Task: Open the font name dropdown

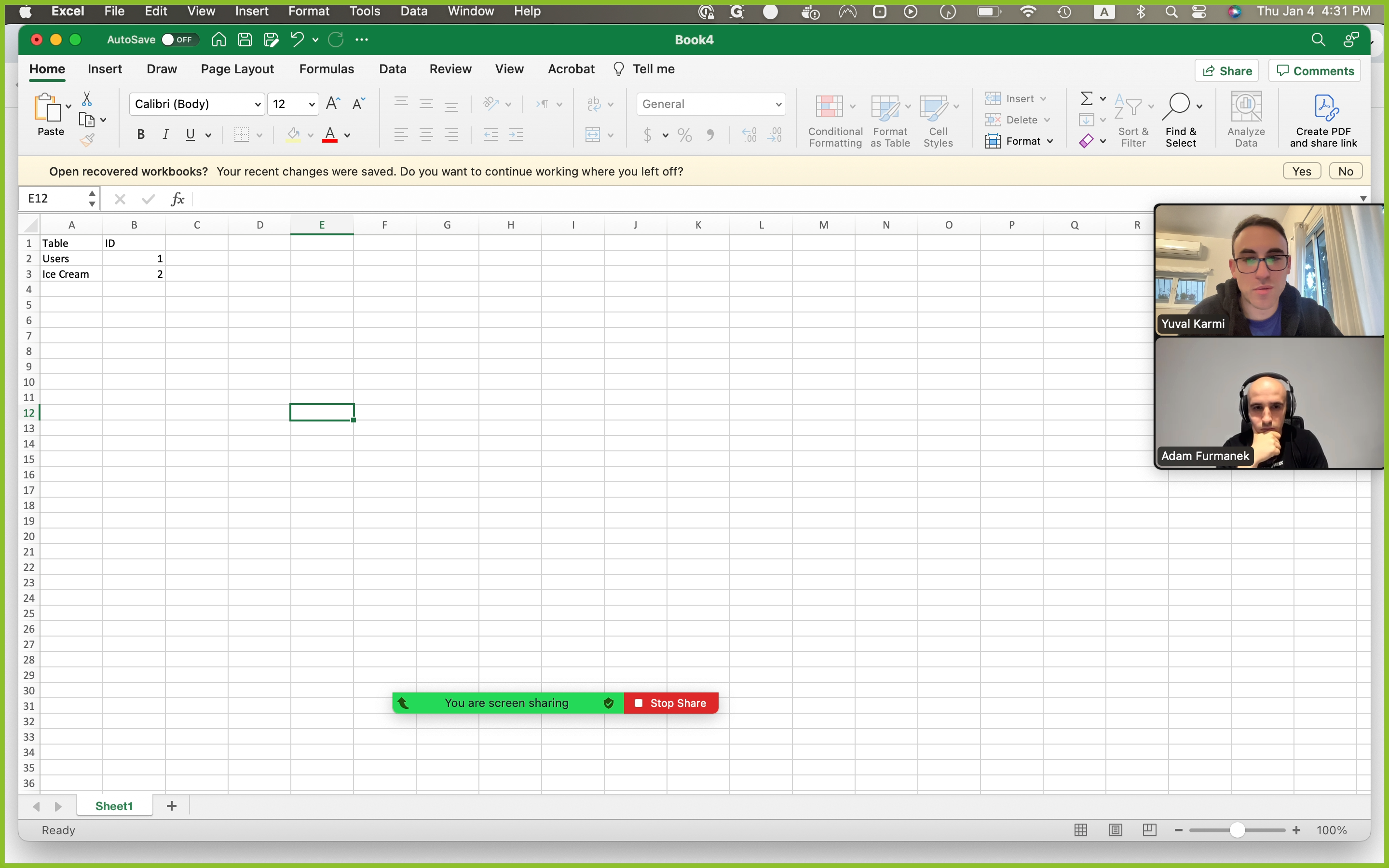Action: pos(258,105)
